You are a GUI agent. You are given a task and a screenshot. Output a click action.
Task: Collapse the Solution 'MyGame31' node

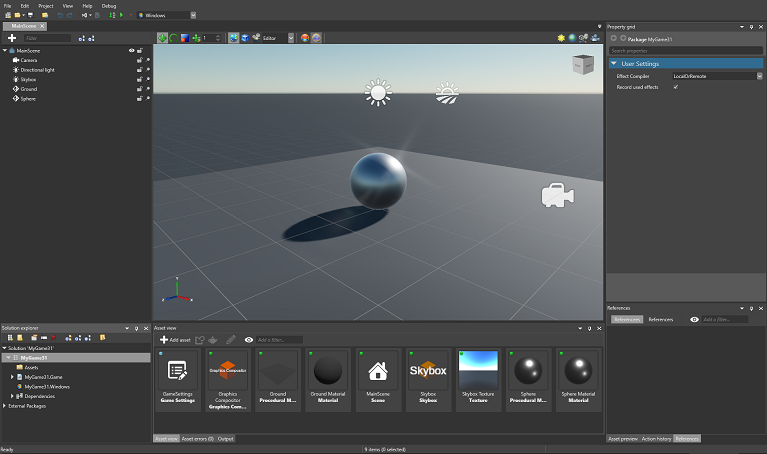coord(4,348)
